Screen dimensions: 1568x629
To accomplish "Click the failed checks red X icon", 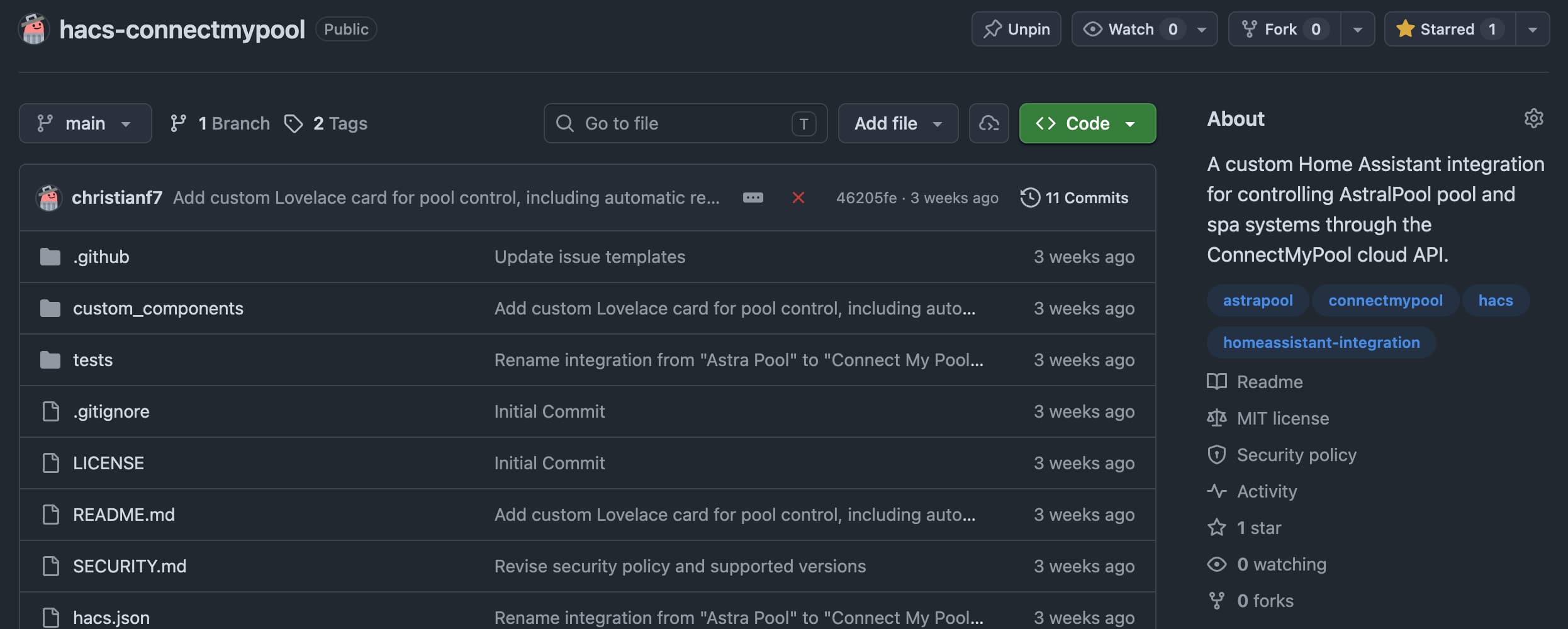I will tap(798, 198).
